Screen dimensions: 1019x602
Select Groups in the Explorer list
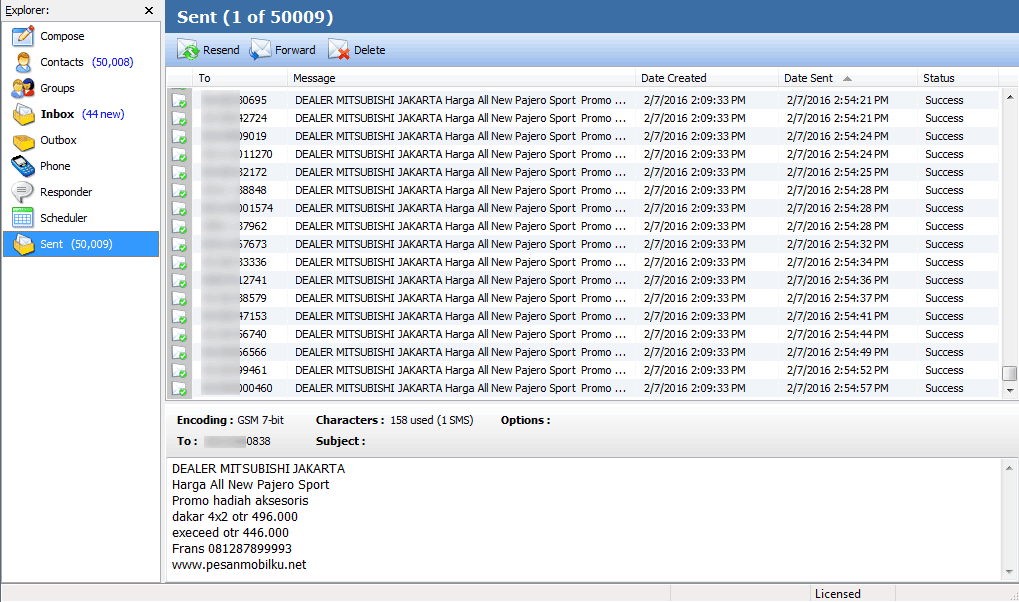point(57,88)
